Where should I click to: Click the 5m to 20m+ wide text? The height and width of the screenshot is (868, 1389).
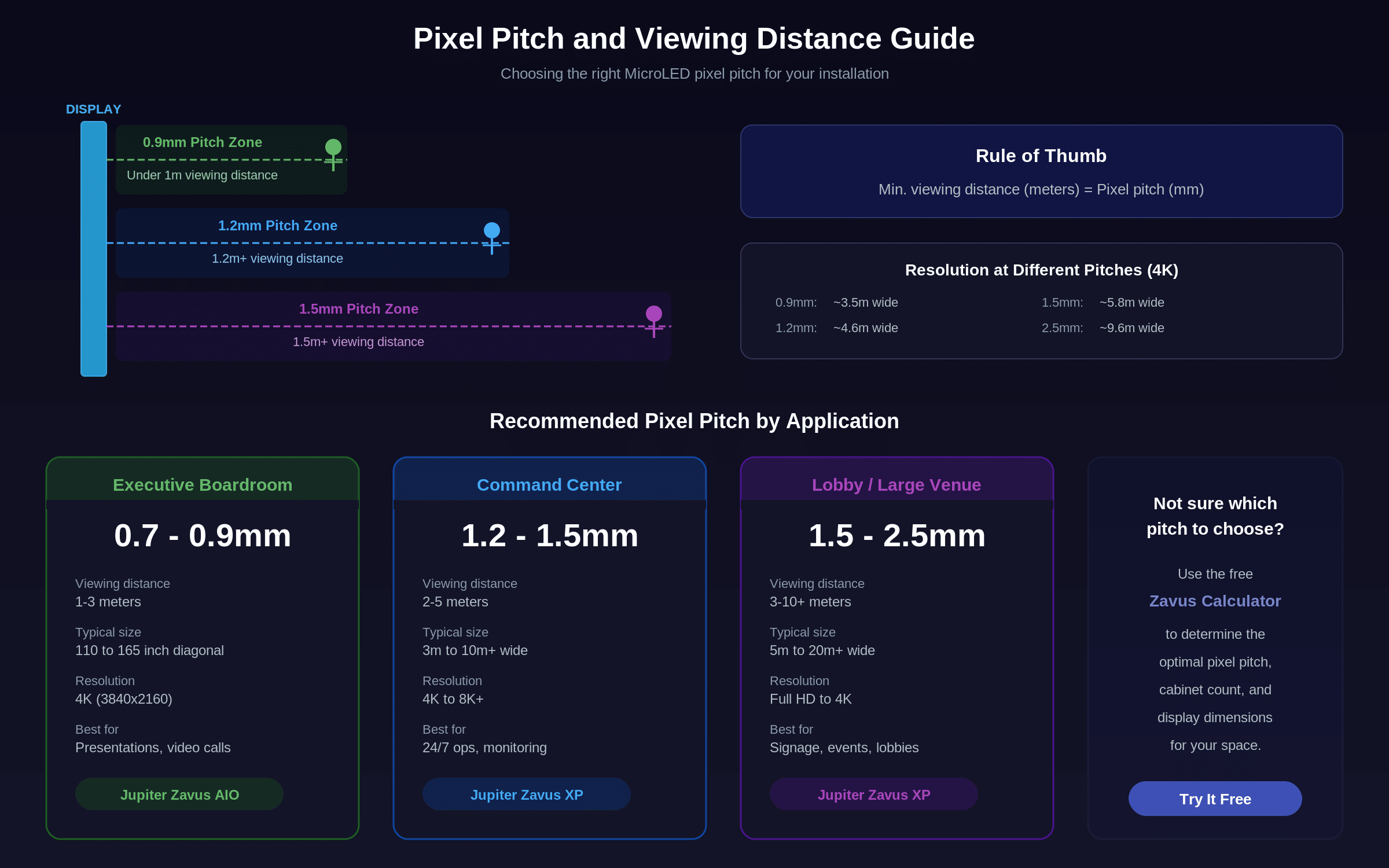click(822, 650)
